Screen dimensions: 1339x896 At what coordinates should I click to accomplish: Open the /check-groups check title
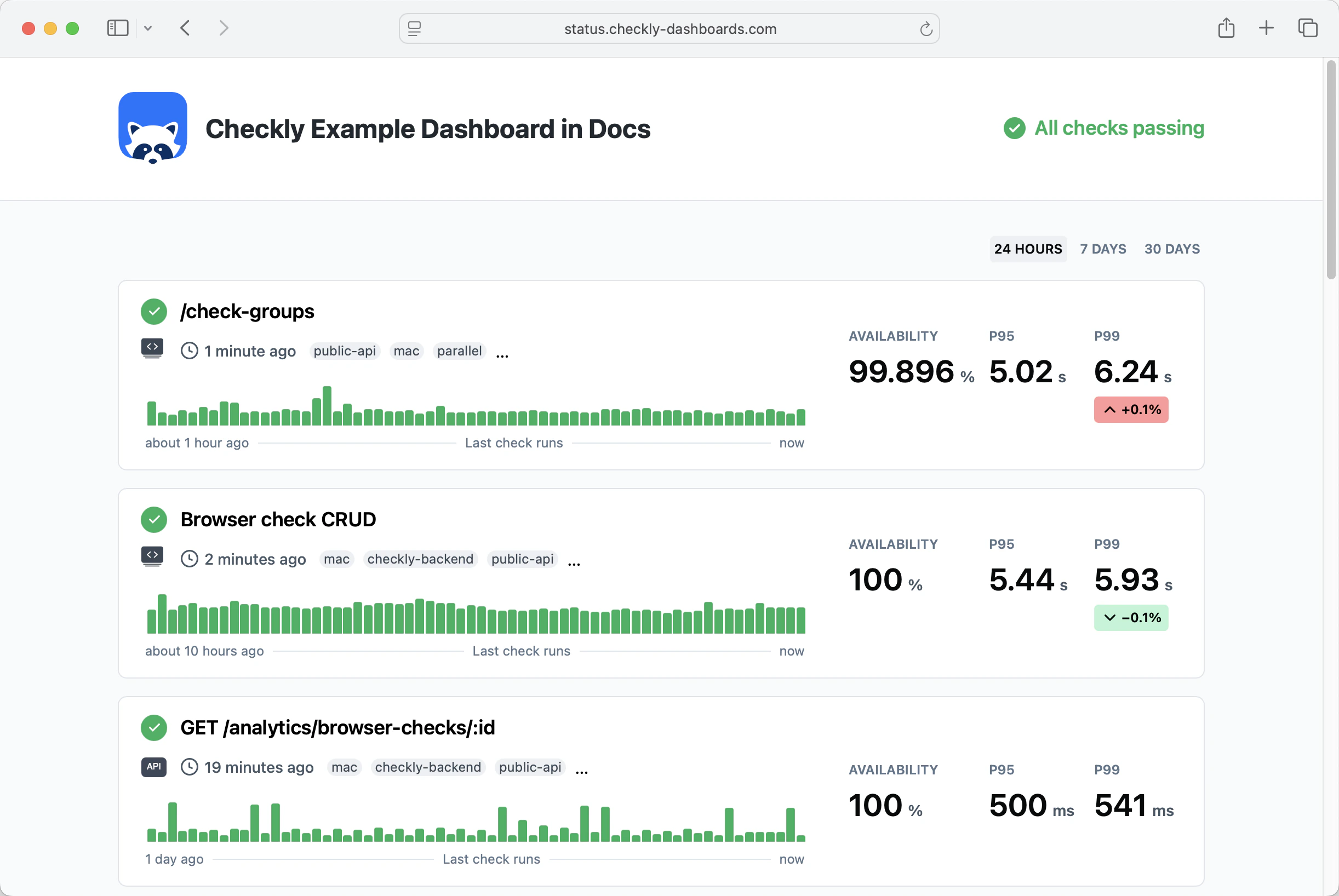[247, 312]
